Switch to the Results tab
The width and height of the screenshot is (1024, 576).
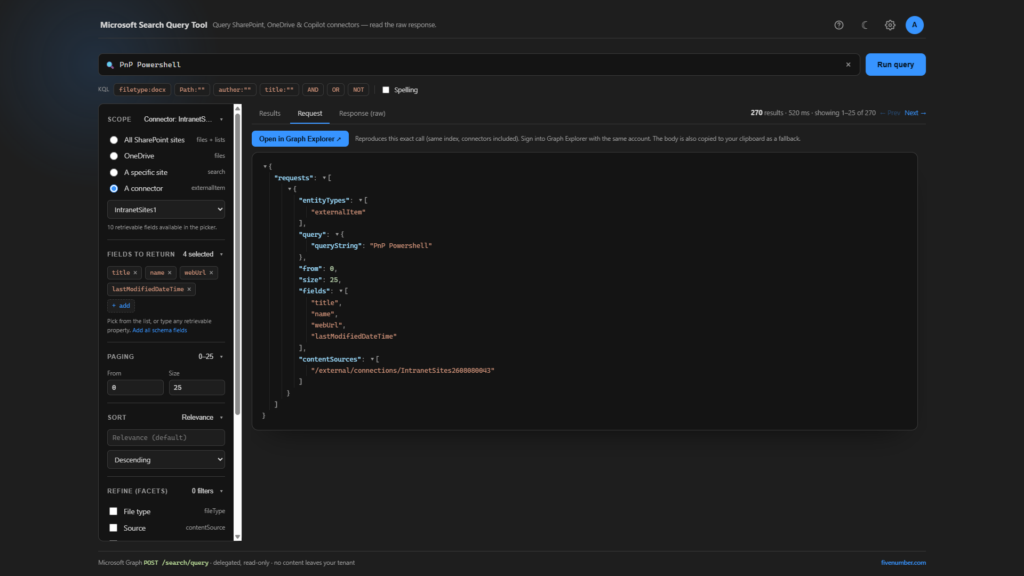tap(270, 114)
